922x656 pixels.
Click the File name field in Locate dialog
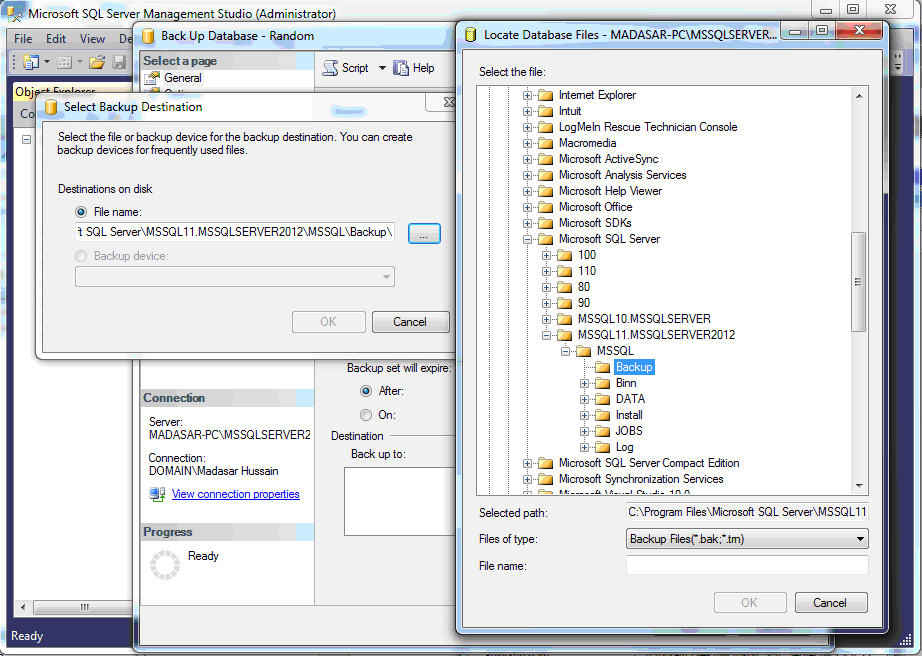click(x=747, y=566)
